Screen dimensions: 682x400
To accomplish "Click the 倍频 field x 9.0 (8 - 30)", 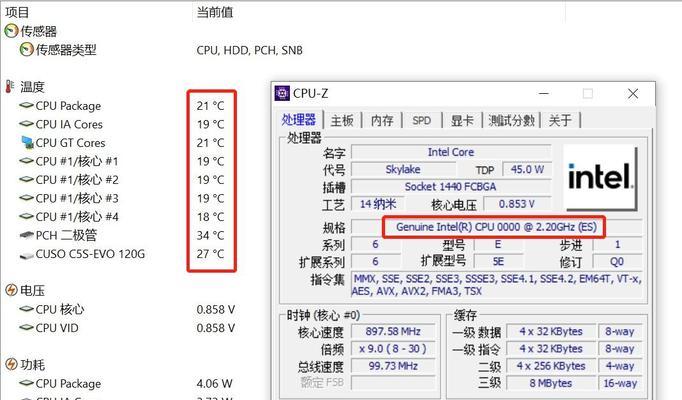I will [x=393, y=349].
